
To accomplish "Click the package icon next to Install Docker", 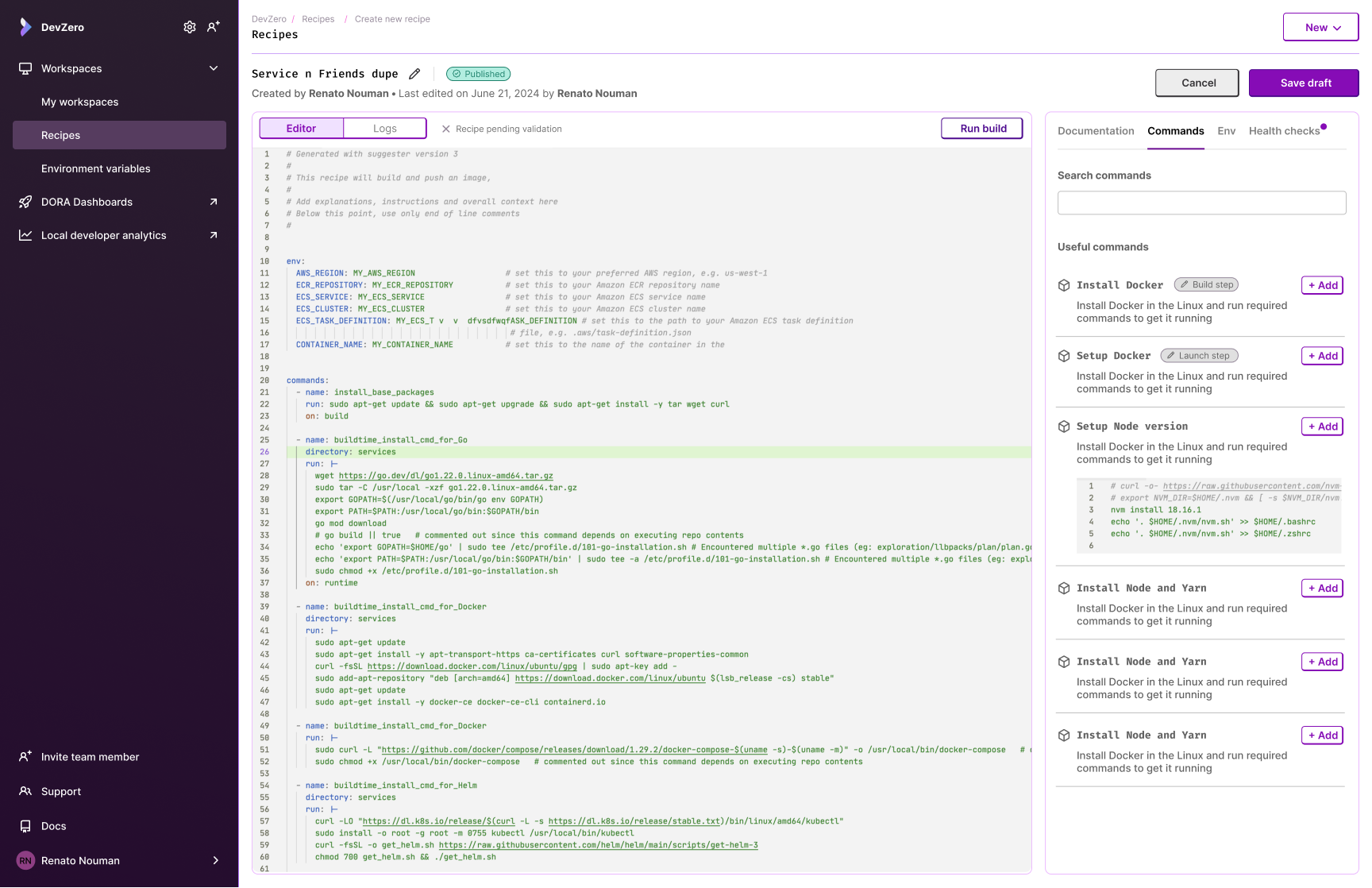I will [x=1063, y=285].
